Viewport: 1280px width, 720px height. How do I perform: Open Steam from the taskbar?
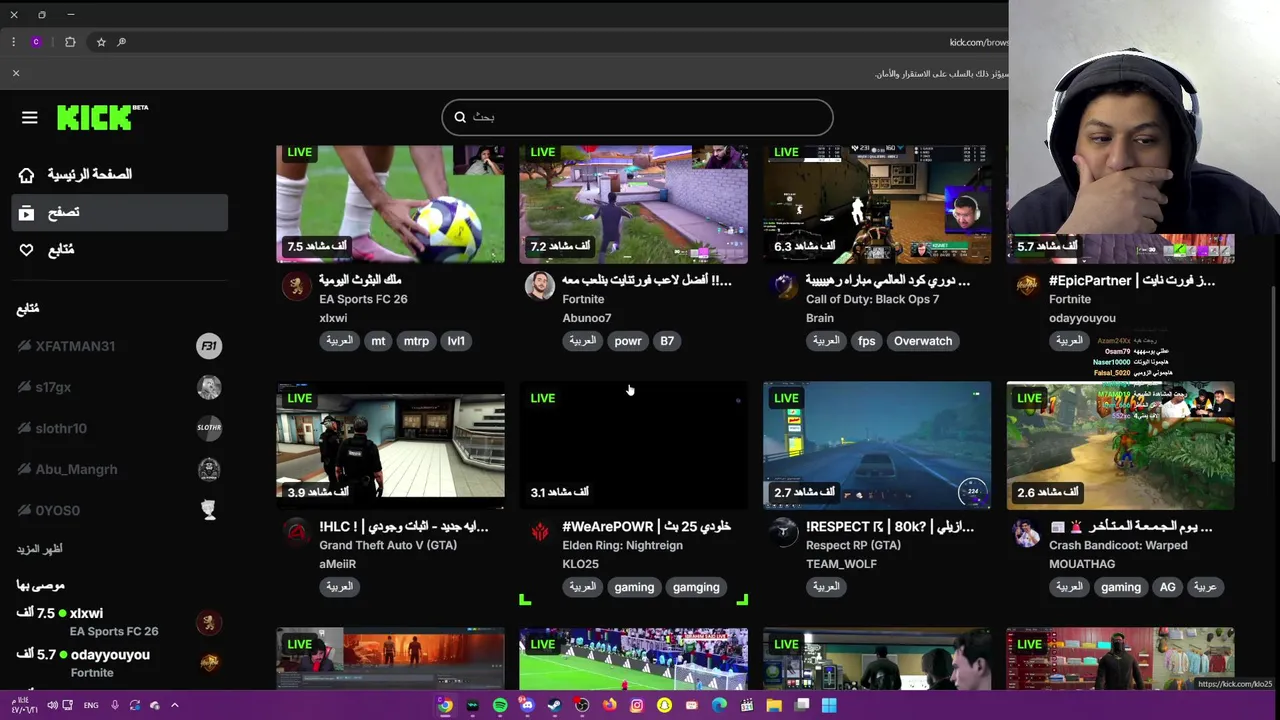tap(554, 706)
